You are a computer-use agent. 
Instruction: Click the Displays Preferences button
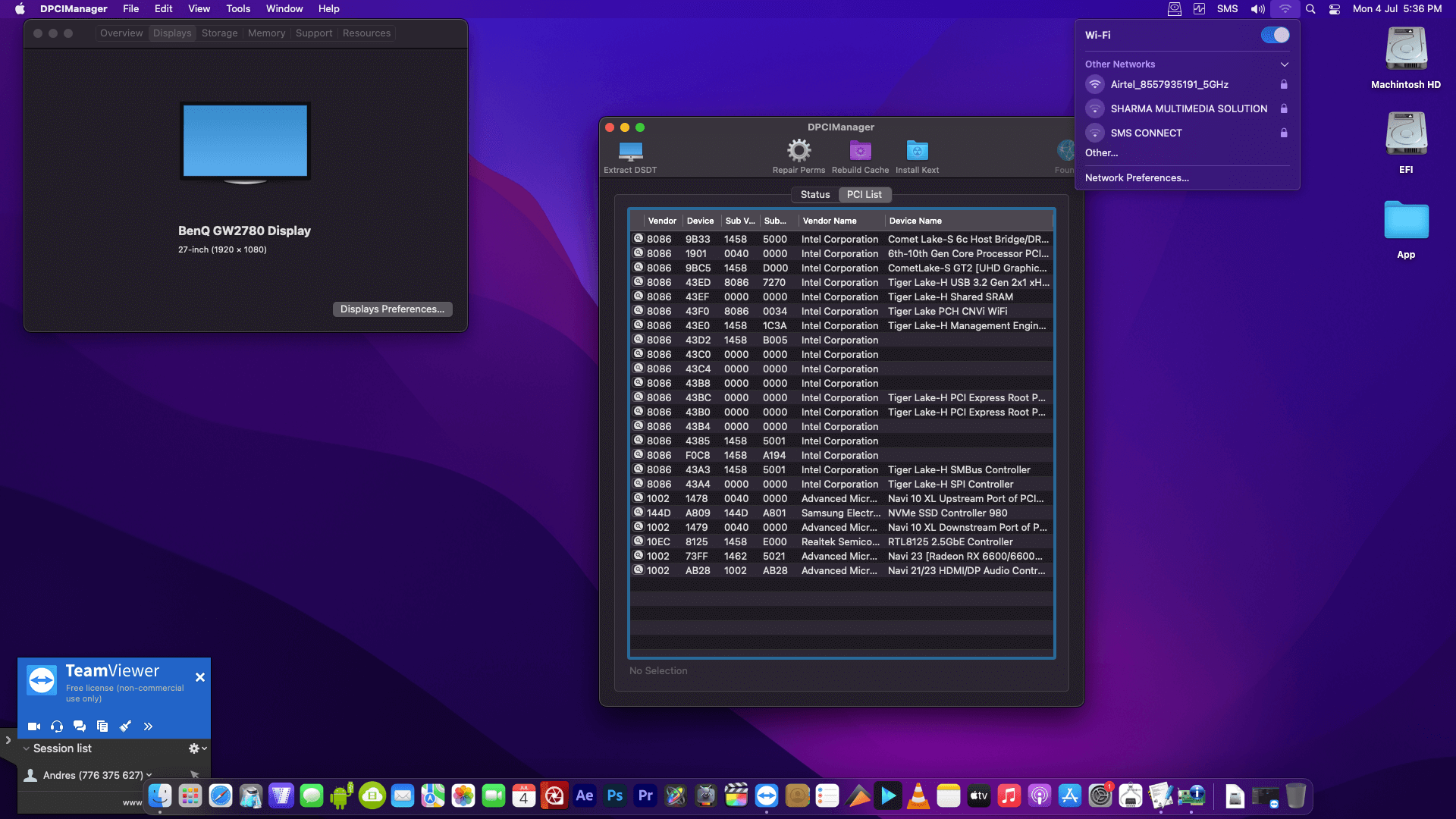[392, 309]
